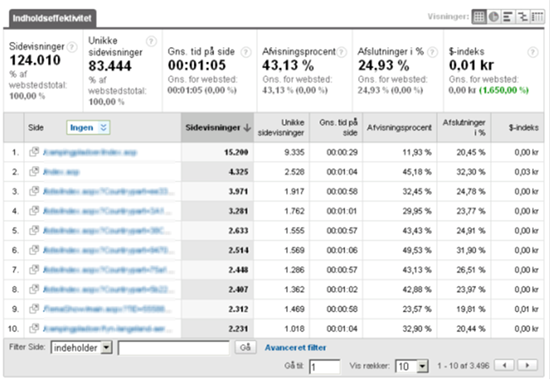Viewport: 550px width, 380px height.
Task: Open row 9 page in new window icon
Action: [x=34, y=309]
